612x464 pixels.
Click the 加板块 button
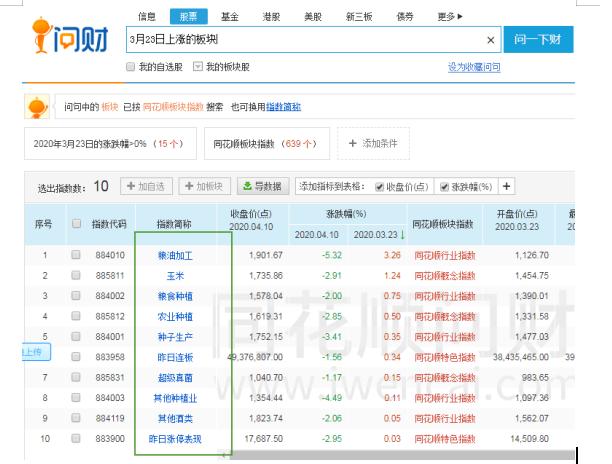coord(205,187)
